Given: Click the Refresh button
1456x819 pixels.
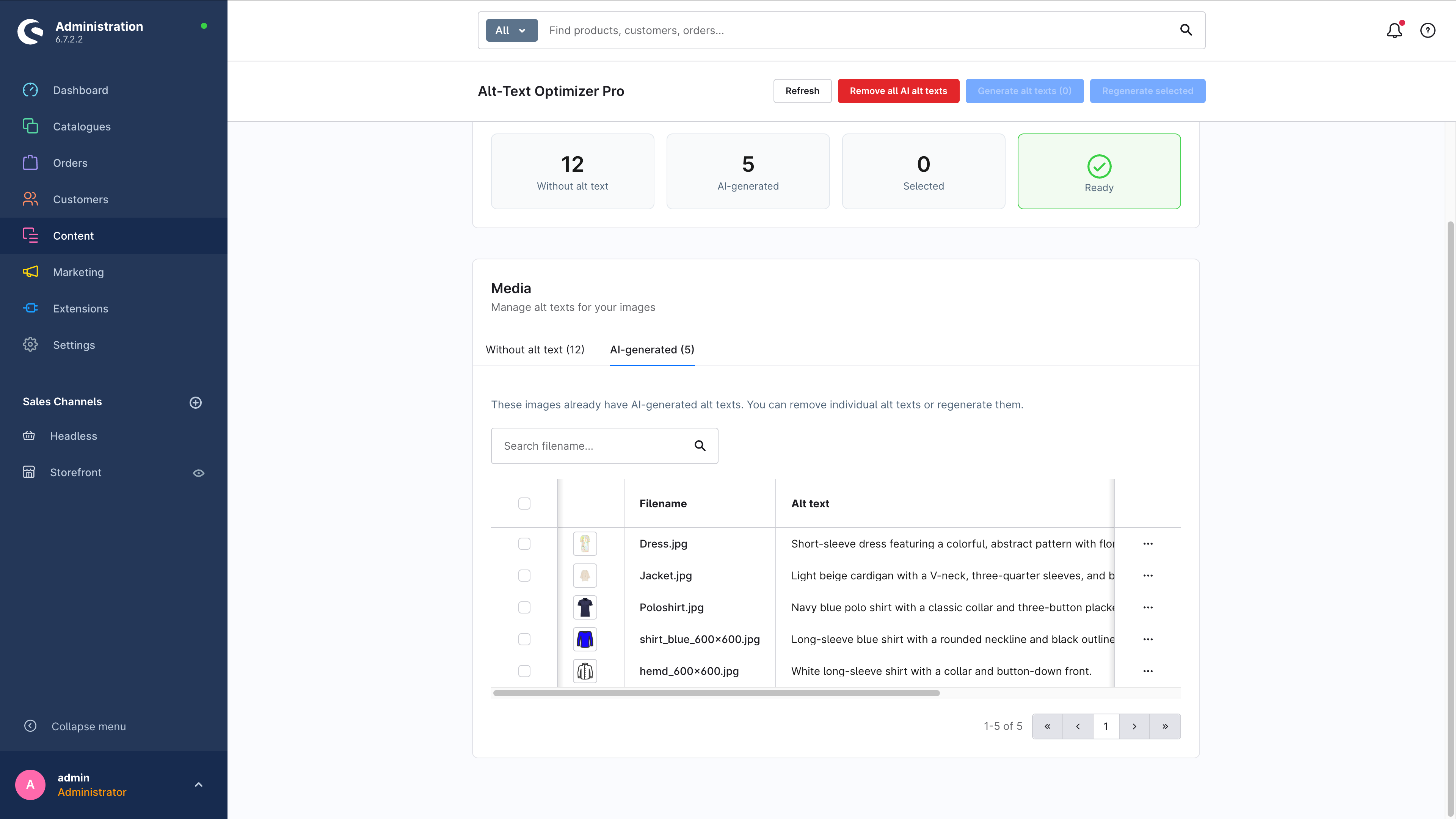Looking at the screenshot, I should (802, 91).
